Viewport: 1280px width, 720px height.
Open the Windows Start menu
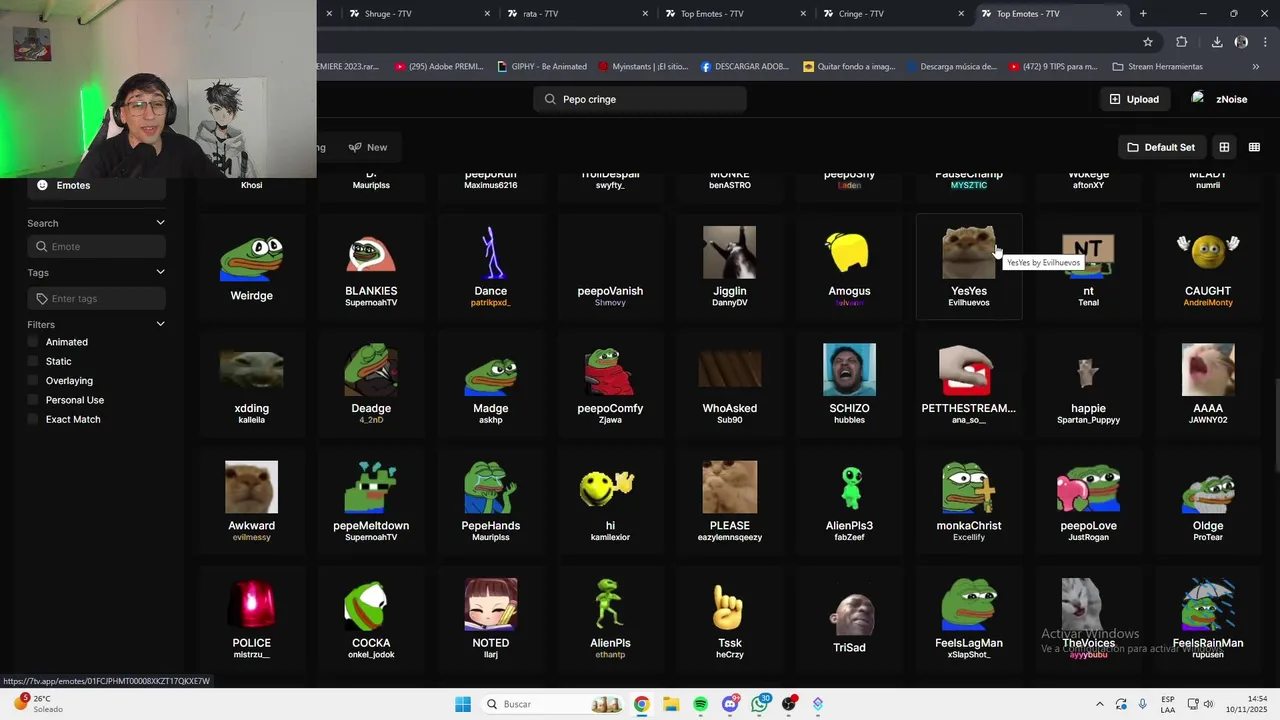(463, 704)
